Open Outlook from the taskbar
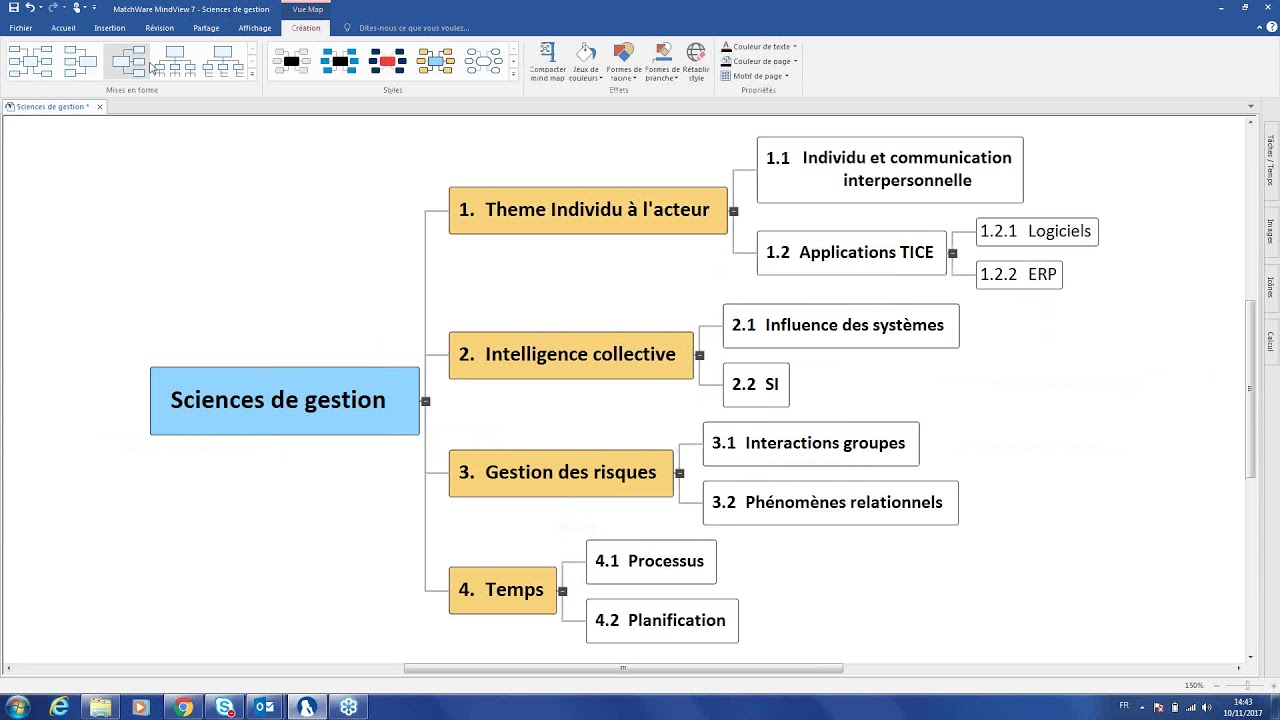This screenshot has width=1280, height=720. [265, 707]
